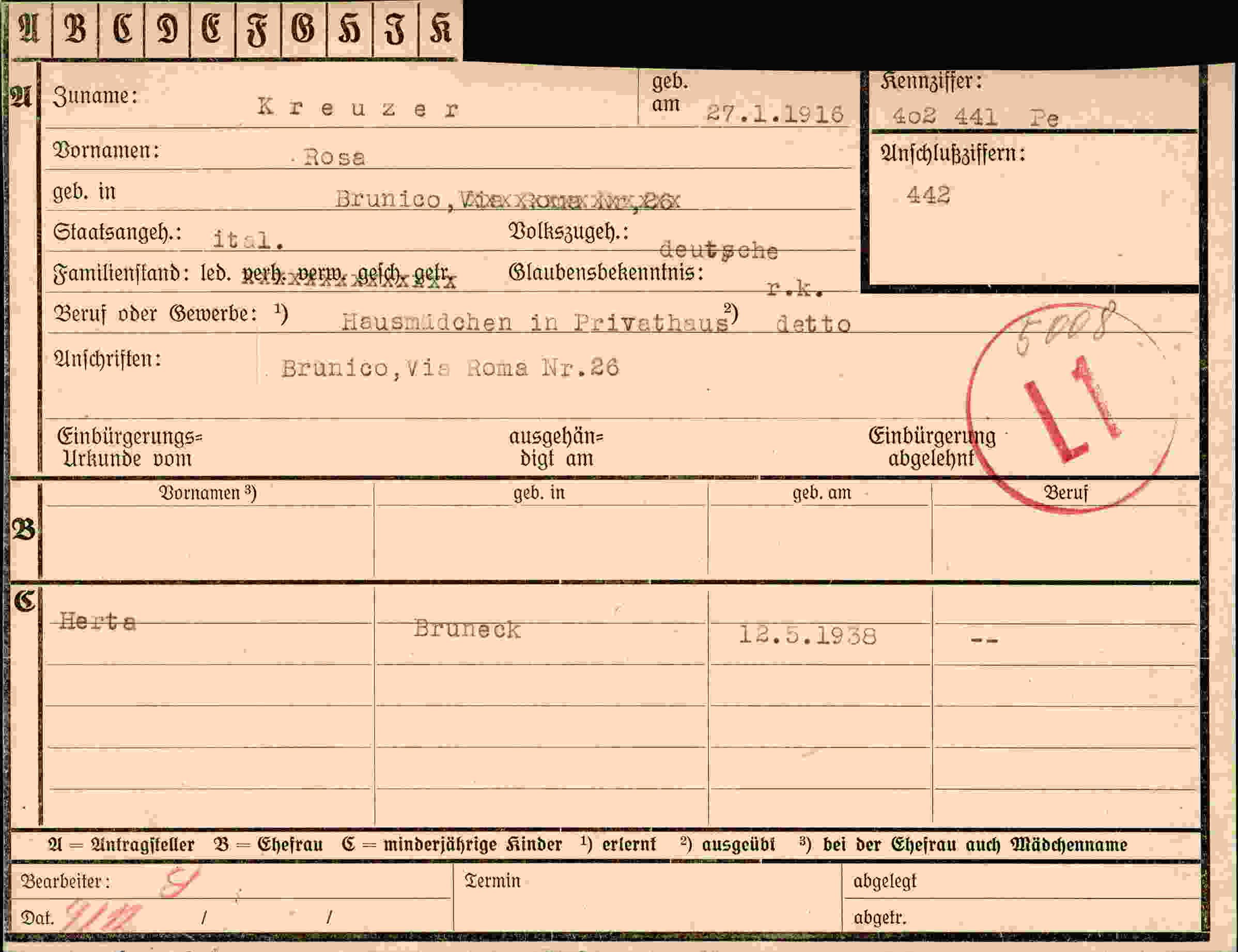Screen dimensions: 1238x952
Task: Click the Volkszugeh. value 'deutsche'
Action: coord(718,250)
